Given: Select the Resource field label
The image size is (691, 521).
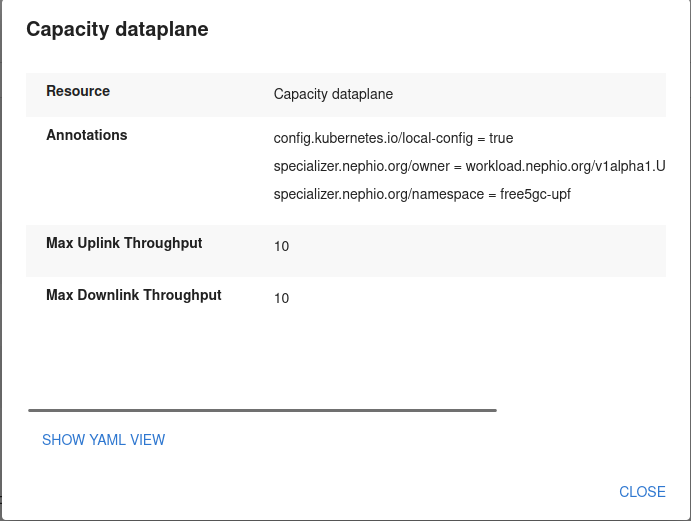Looking at the screenshot, I should tap(78, 91).
